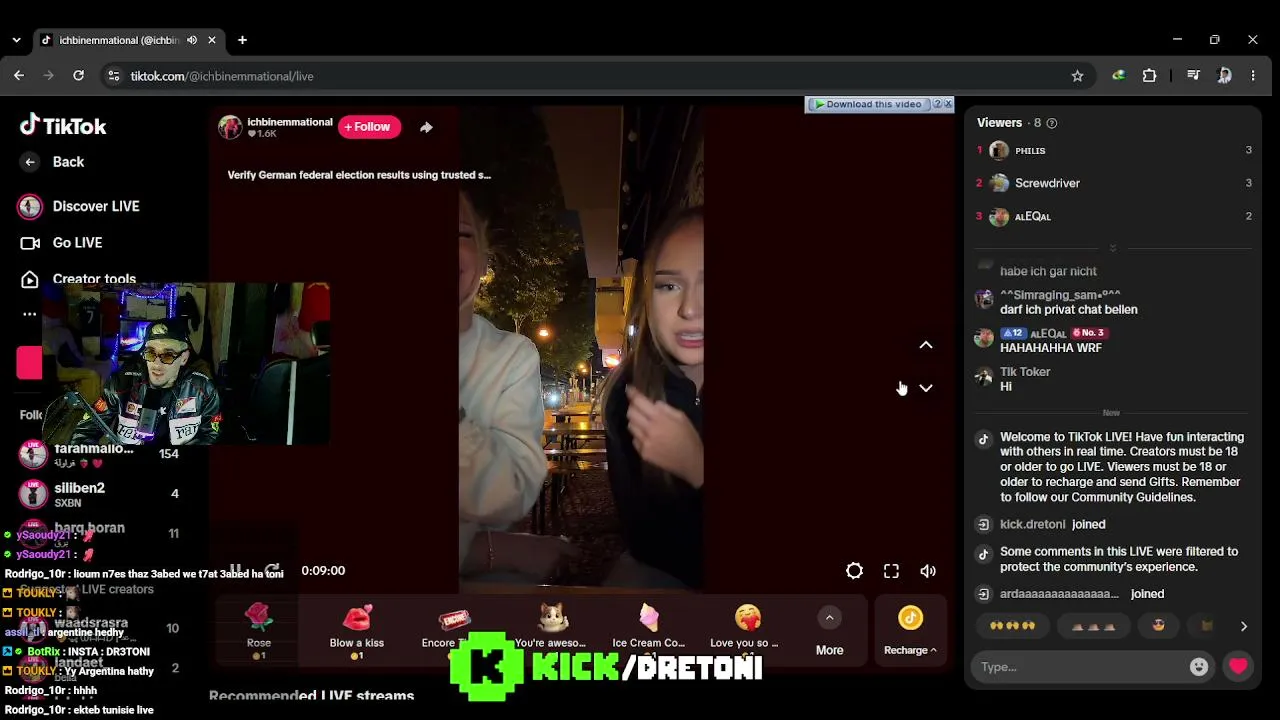This screenshot has width=1280, height=720.
Task: Enter fullscreen for the live video
Action: pos(891,571)
